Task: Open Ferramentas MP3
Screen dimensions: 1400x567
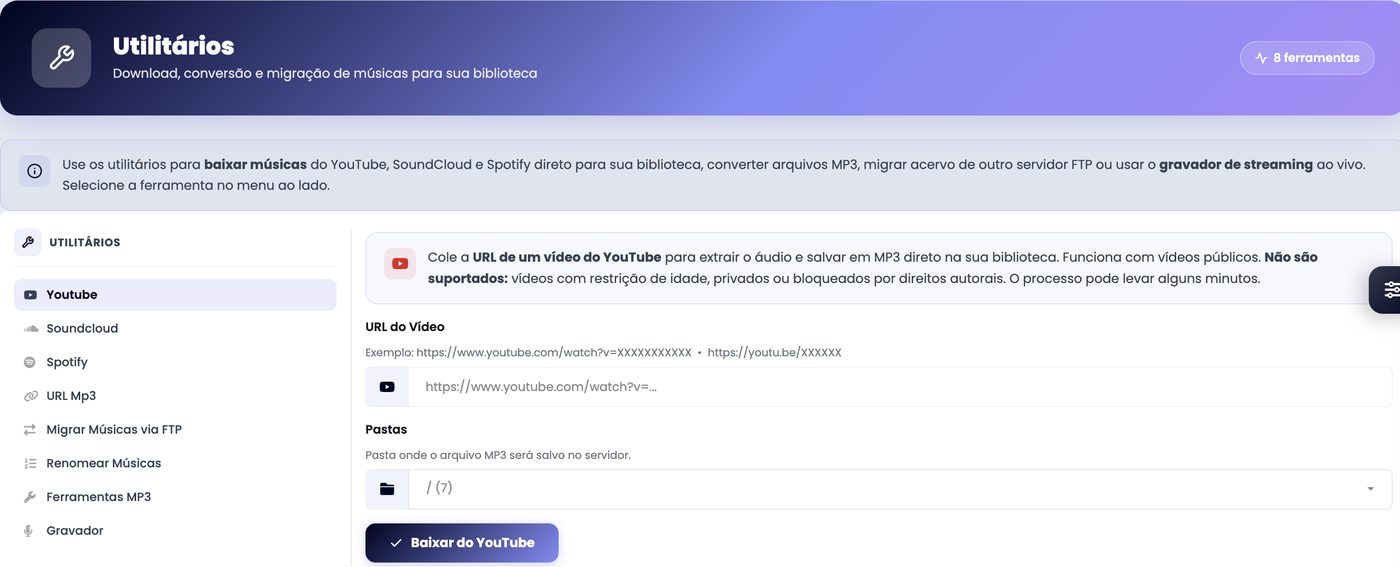Action: [x=175, y=497]
